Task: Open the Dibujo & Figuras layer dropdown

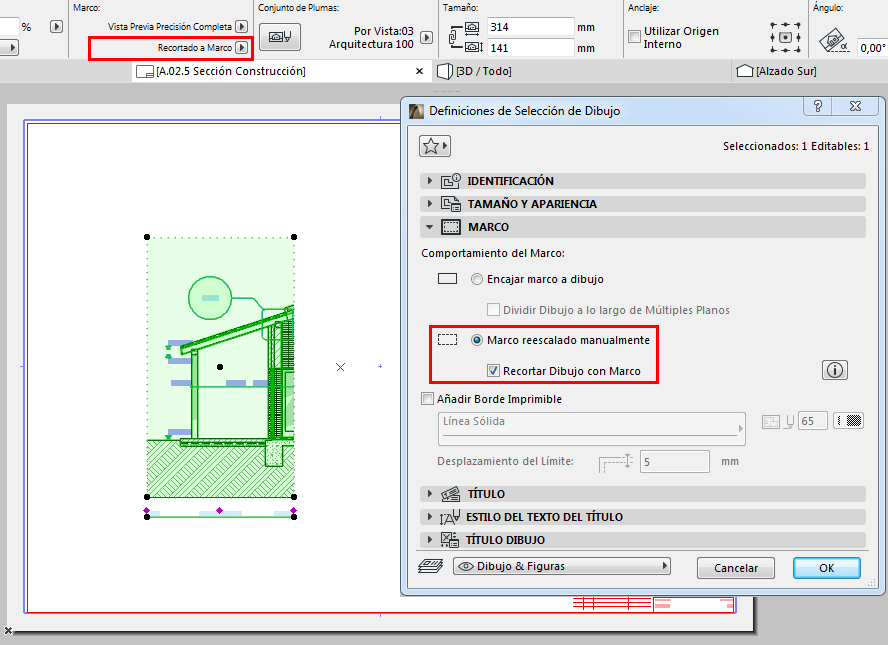Action: (x=562, y=566)
